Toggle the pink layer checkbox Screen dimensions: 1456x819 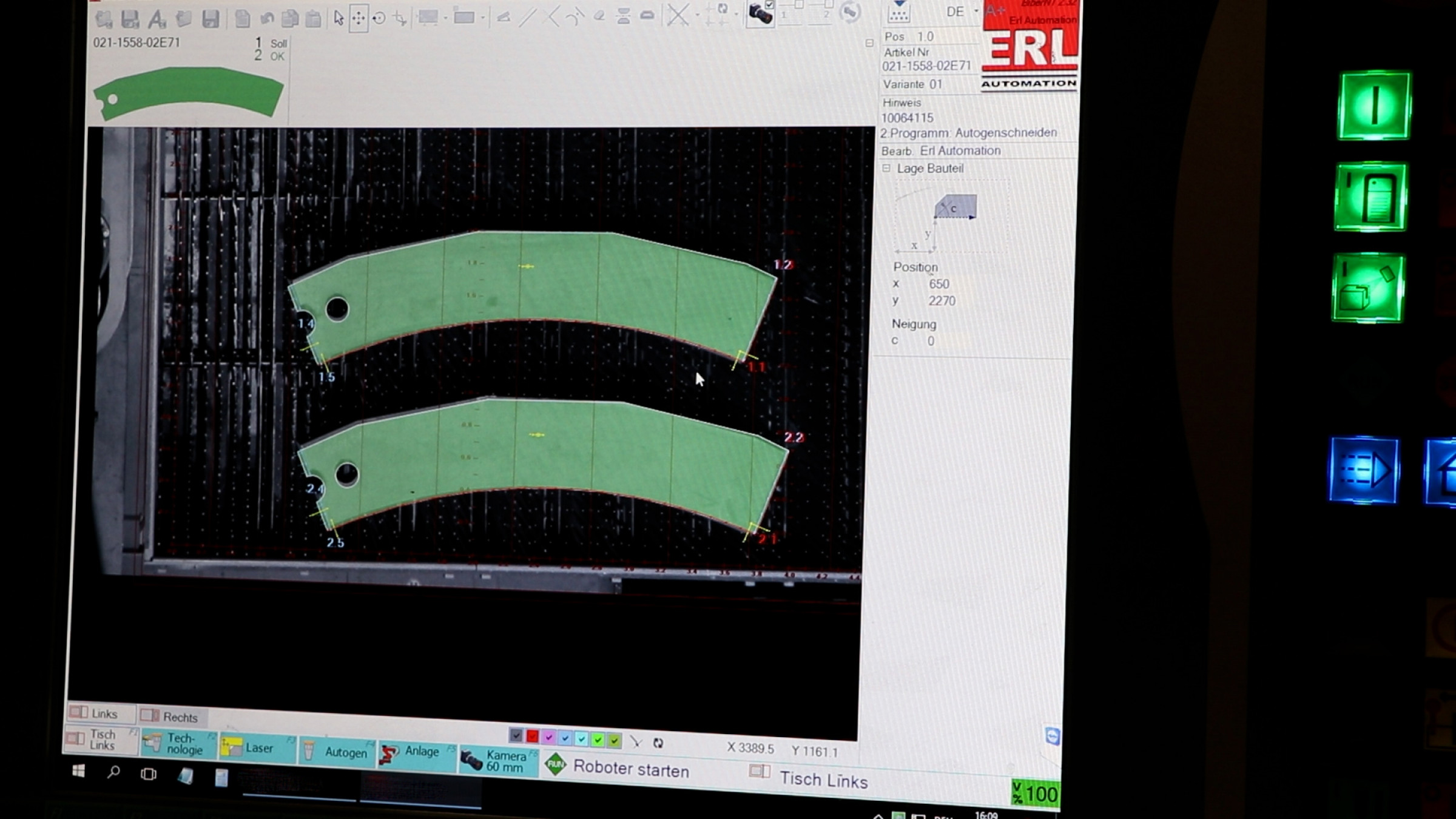coord(548,737)
